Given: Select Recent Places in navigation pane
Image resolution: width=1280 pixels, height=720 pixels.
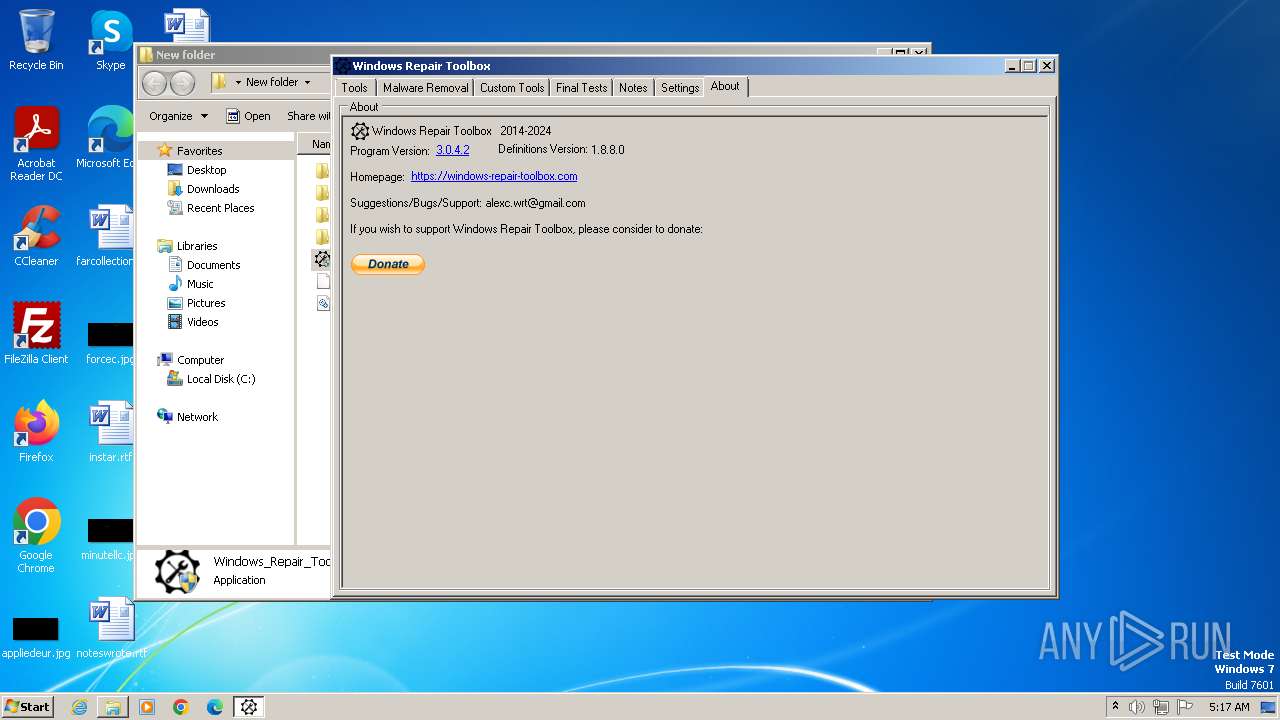Looking at the screenshot, I should pos(220,208).
